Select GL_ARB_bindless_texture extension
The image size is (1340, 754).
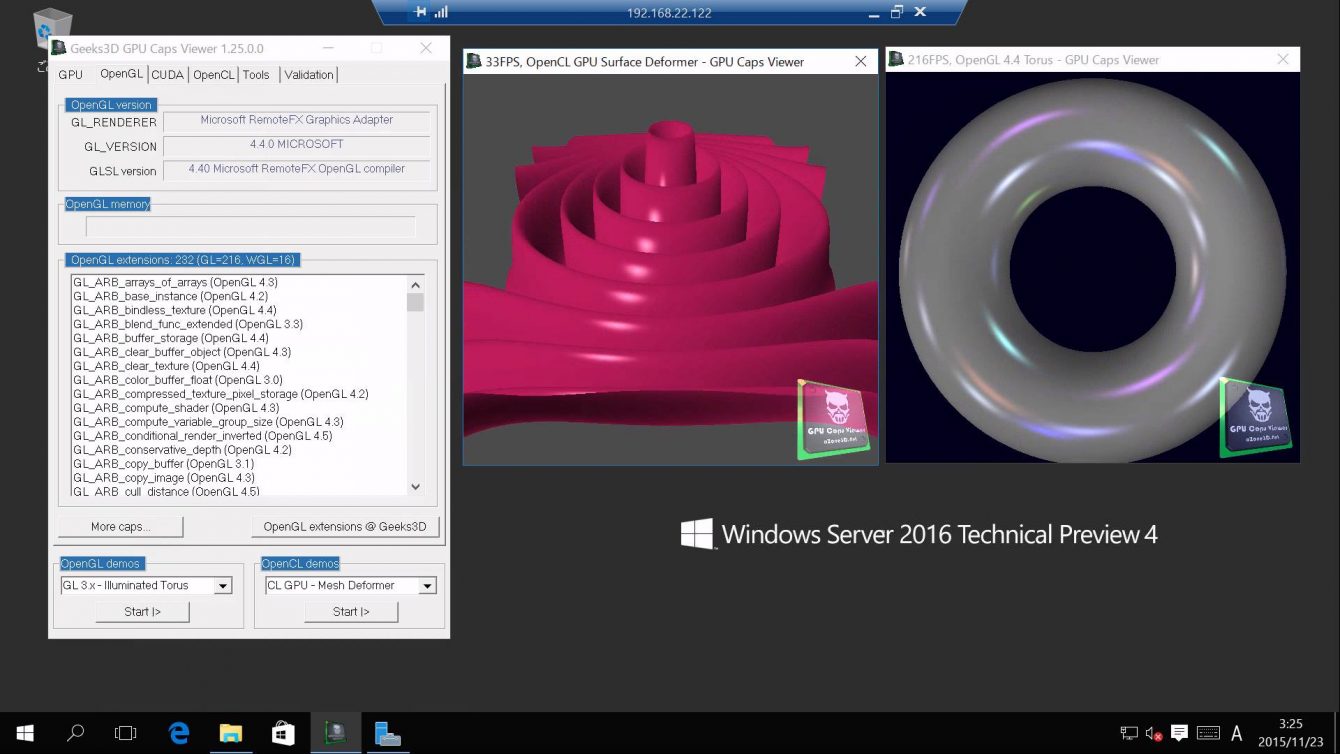coord(174,311)
